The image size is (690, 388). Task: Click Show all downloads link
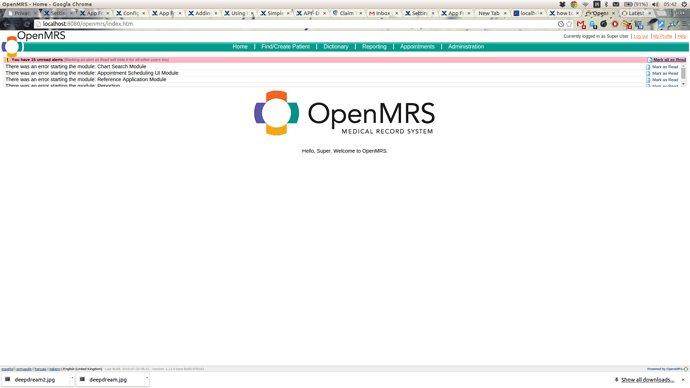click(x=647, y=380)
